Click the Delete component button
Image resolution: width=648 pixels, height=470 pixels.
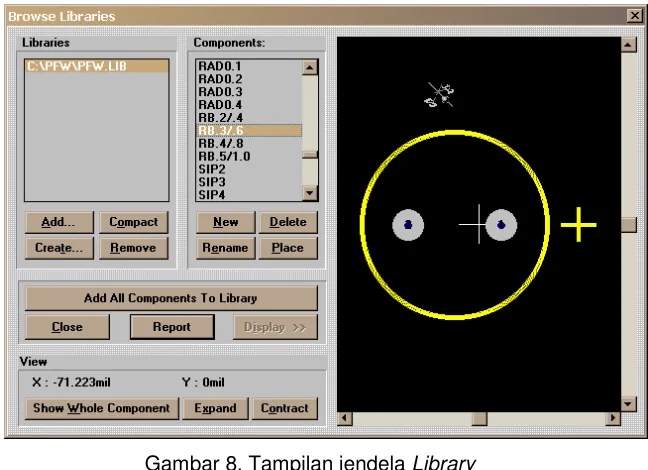tap(288, 222)
